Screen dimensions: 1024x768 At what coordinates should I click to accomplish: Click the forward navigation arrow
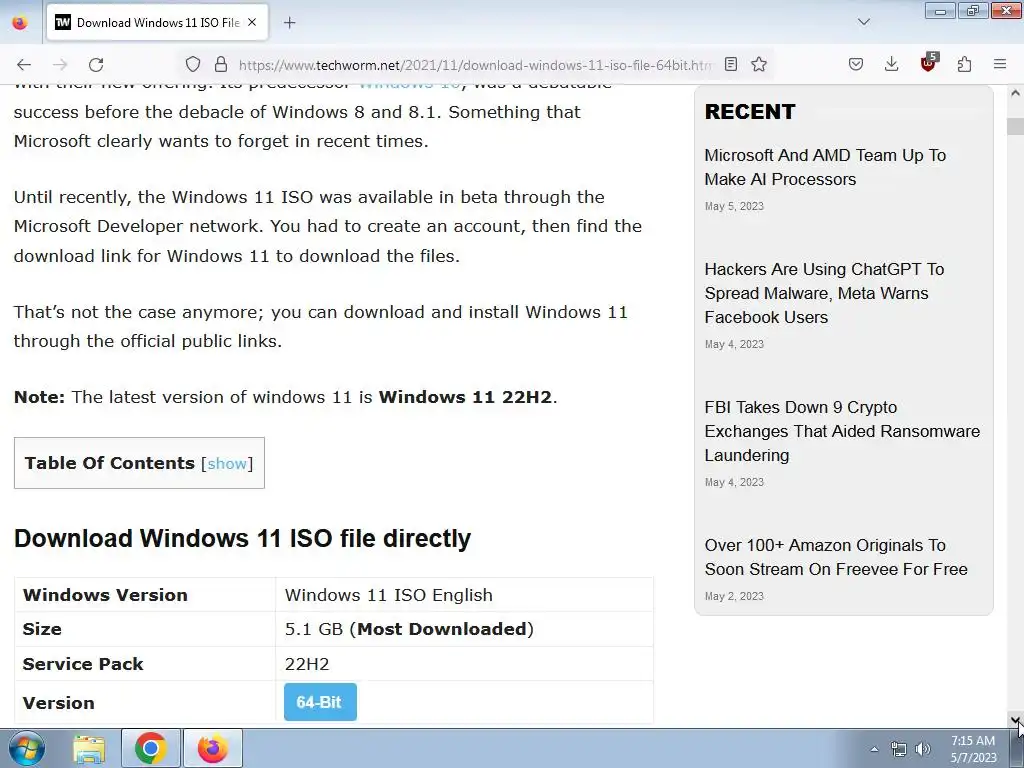click(x=60, y=65)
